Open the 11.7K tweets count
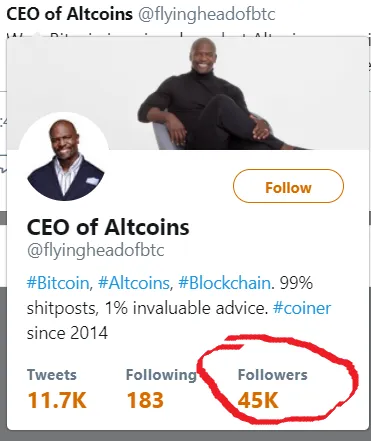 pyautogui.click(x=57, y=400)
